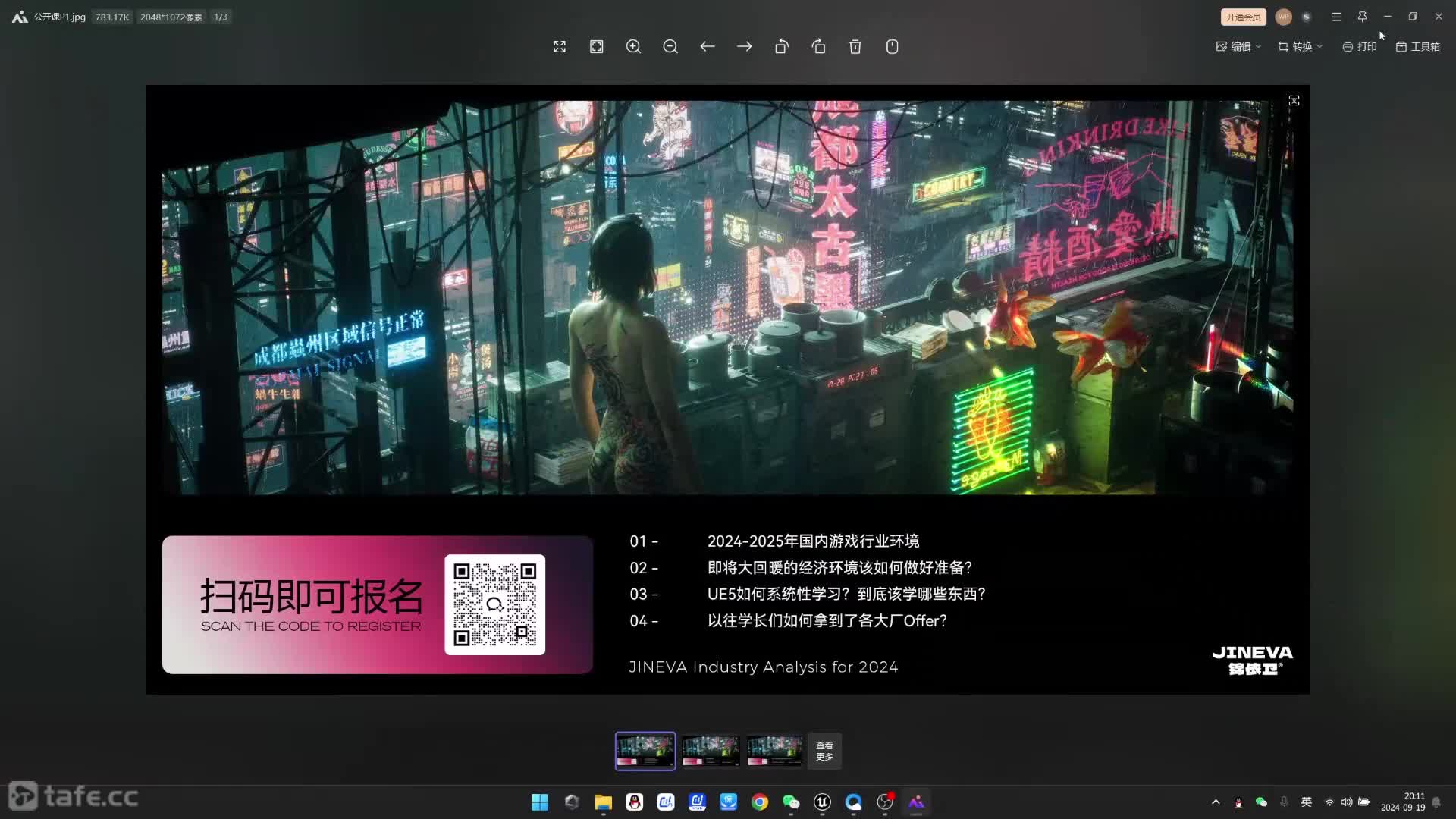This screenshot has width=1456, height=819.
Task: Open Wi-Fi network settings in tray
Action: [1329, 802]
